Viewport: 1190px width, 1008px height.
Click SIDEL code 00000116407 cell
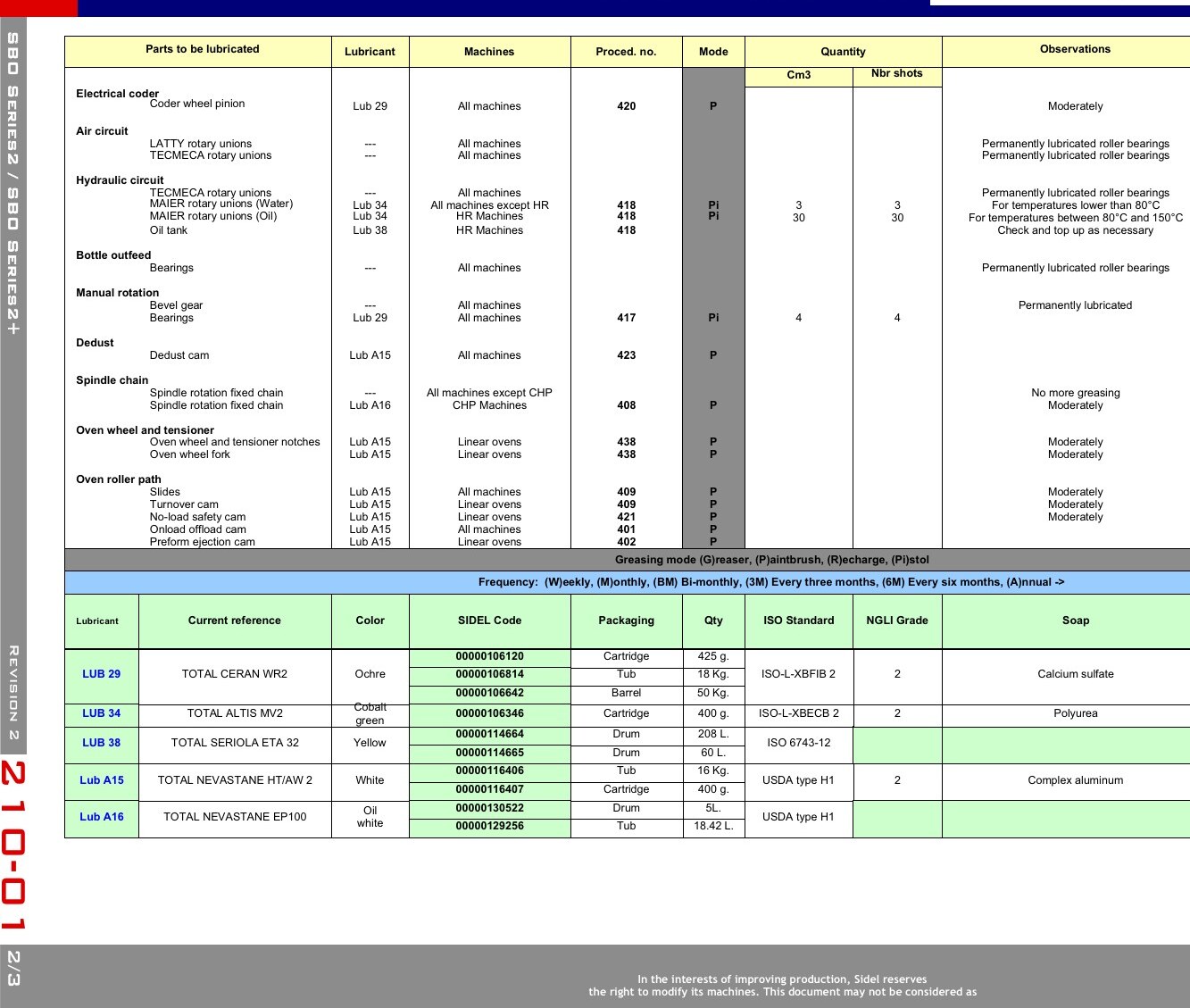point(489,790)
